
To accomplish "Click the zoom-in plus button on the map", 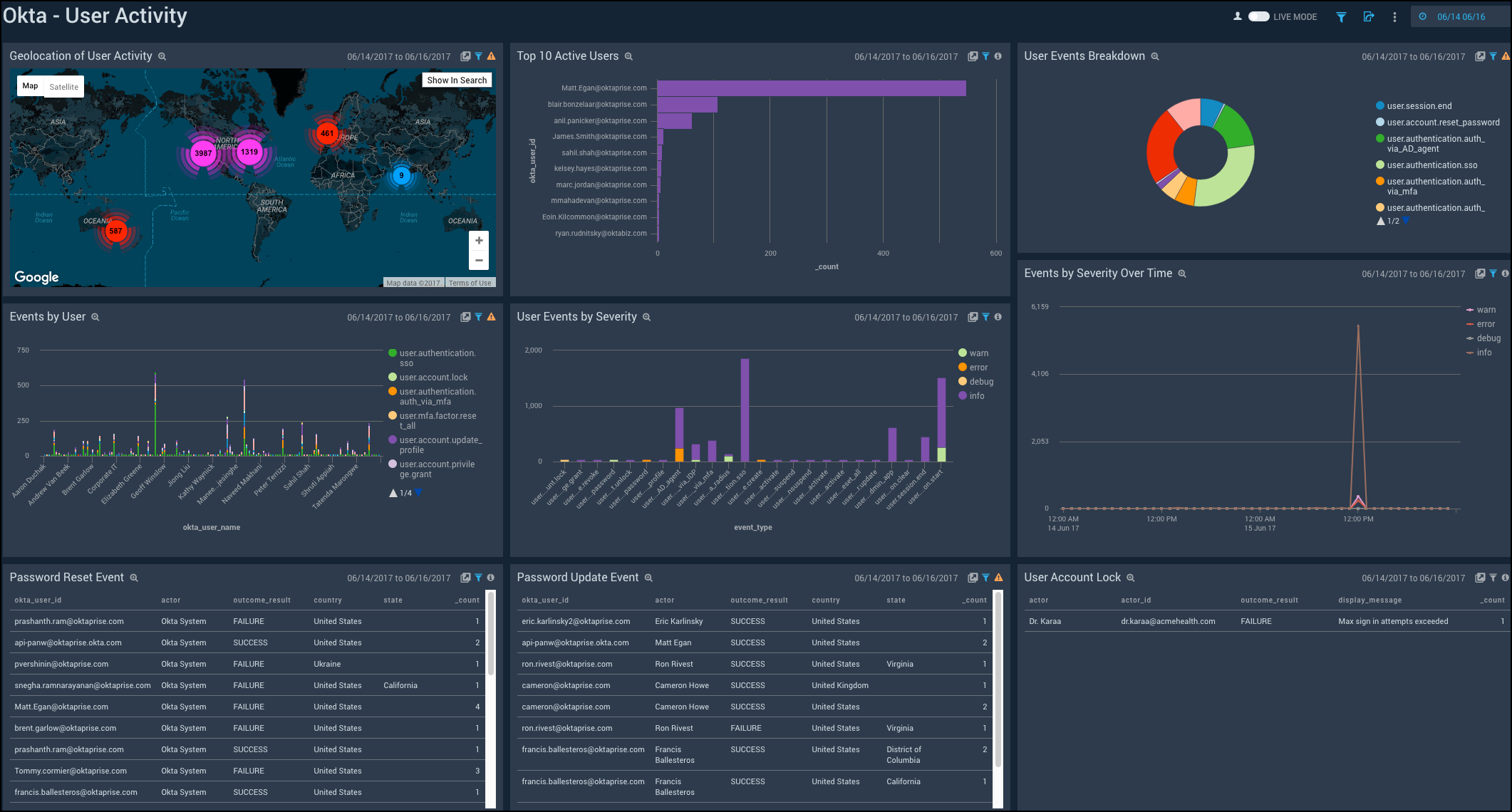I will (x=478, y=240).
